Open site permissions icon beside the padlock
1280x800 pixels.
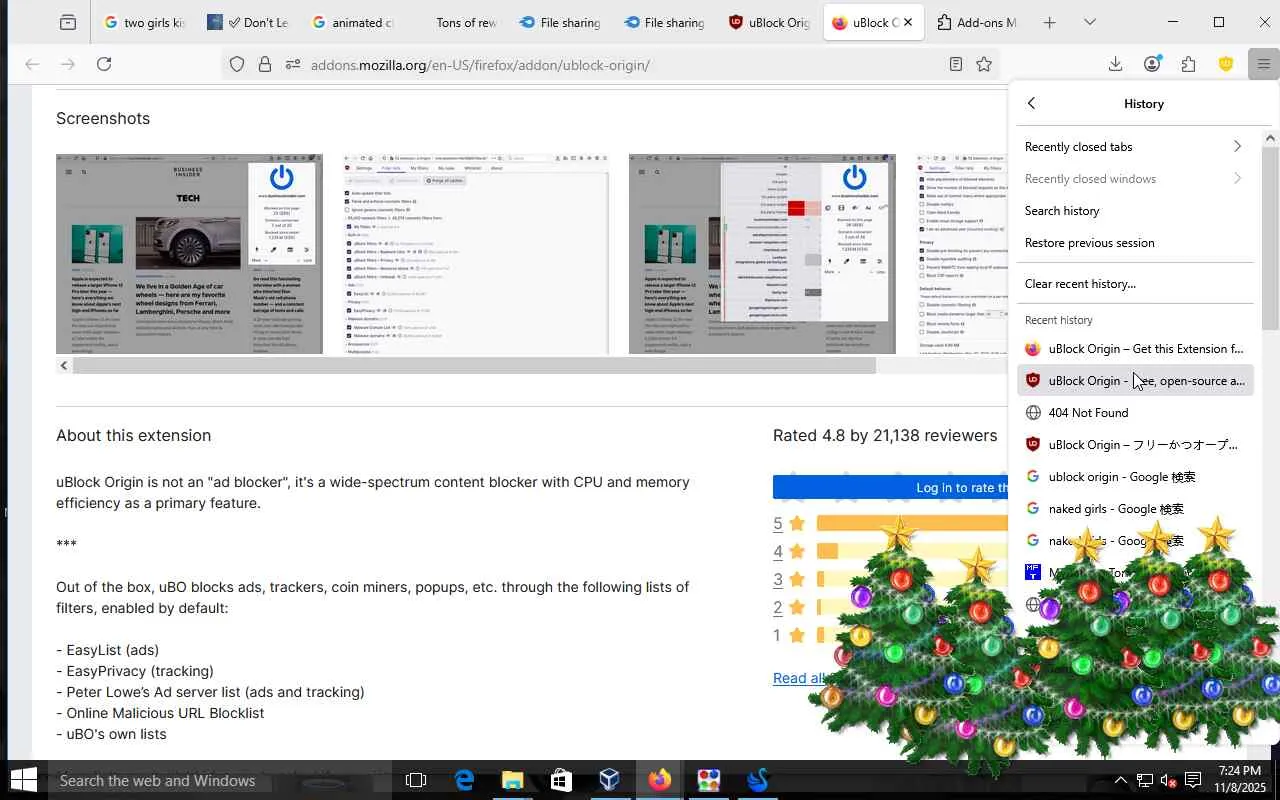click(292, 64)
